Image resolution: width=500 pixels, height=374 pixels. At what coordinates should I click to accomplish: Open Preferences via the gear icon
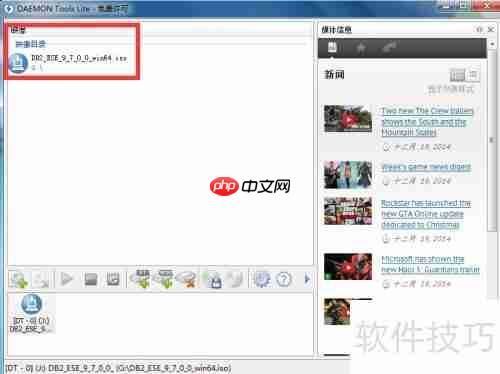(x=262, y=279)
